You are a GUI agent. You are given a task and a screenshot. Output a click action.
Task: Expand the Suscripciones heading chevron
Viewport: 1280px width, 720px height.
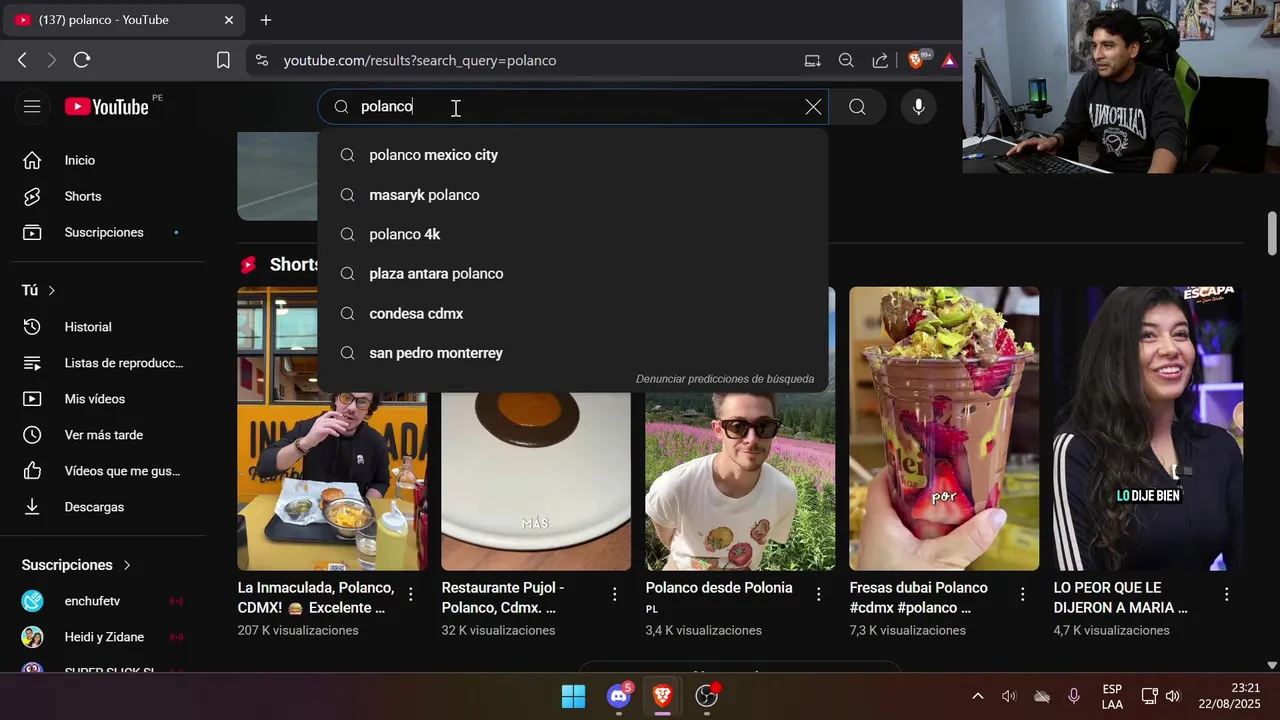127,565
